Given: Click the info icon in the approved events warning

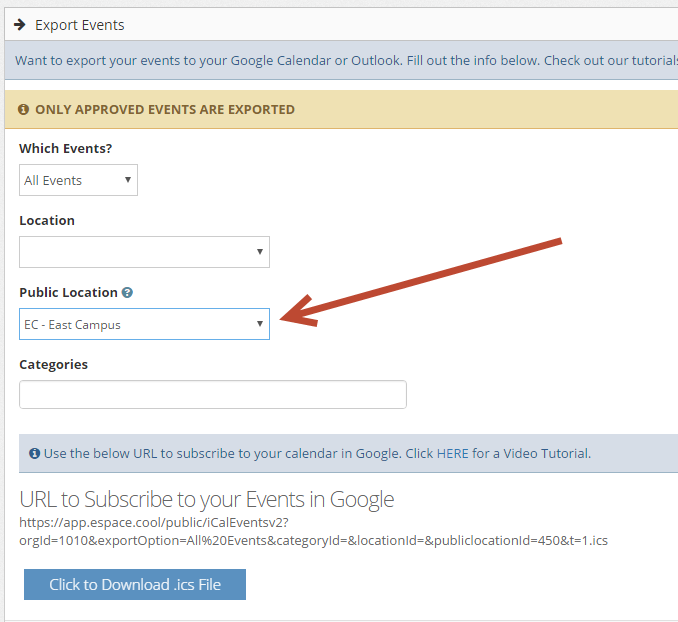Looking at the screenshot, I should 23,109.
